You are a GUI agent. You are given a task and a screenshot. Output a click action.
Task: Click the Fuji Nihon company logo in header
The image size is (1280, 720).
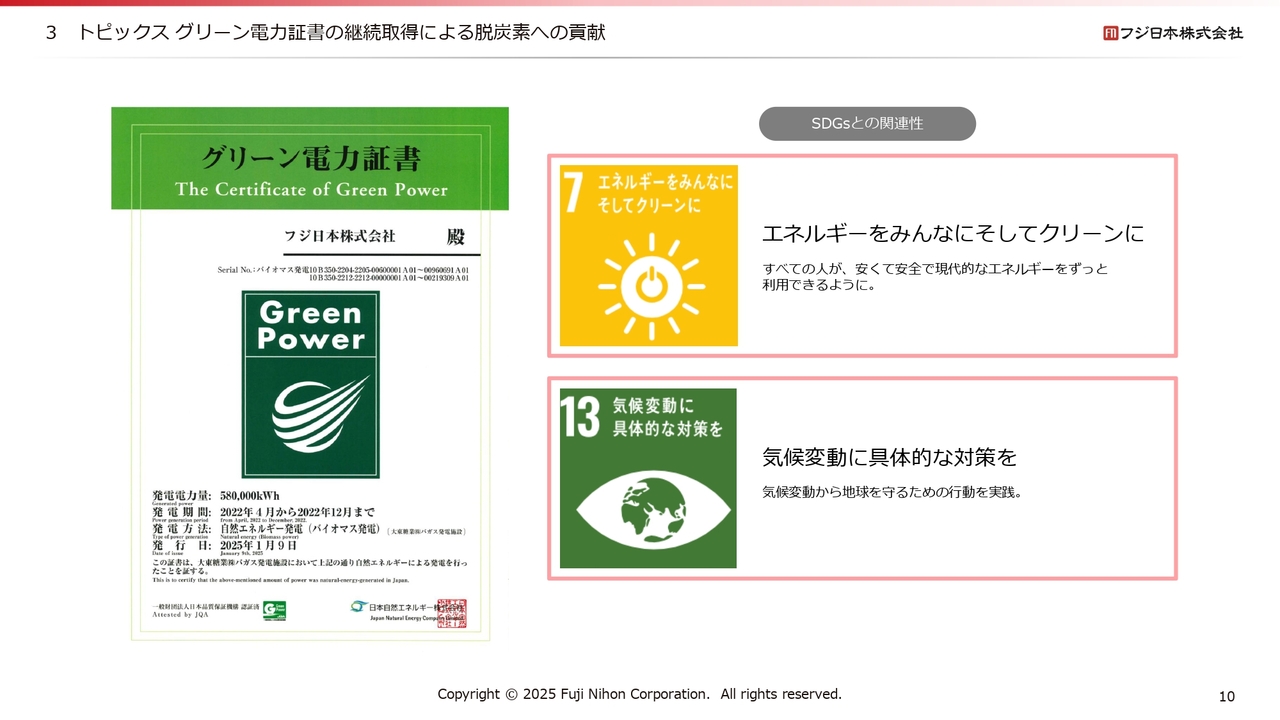[x=1173, y=33]
